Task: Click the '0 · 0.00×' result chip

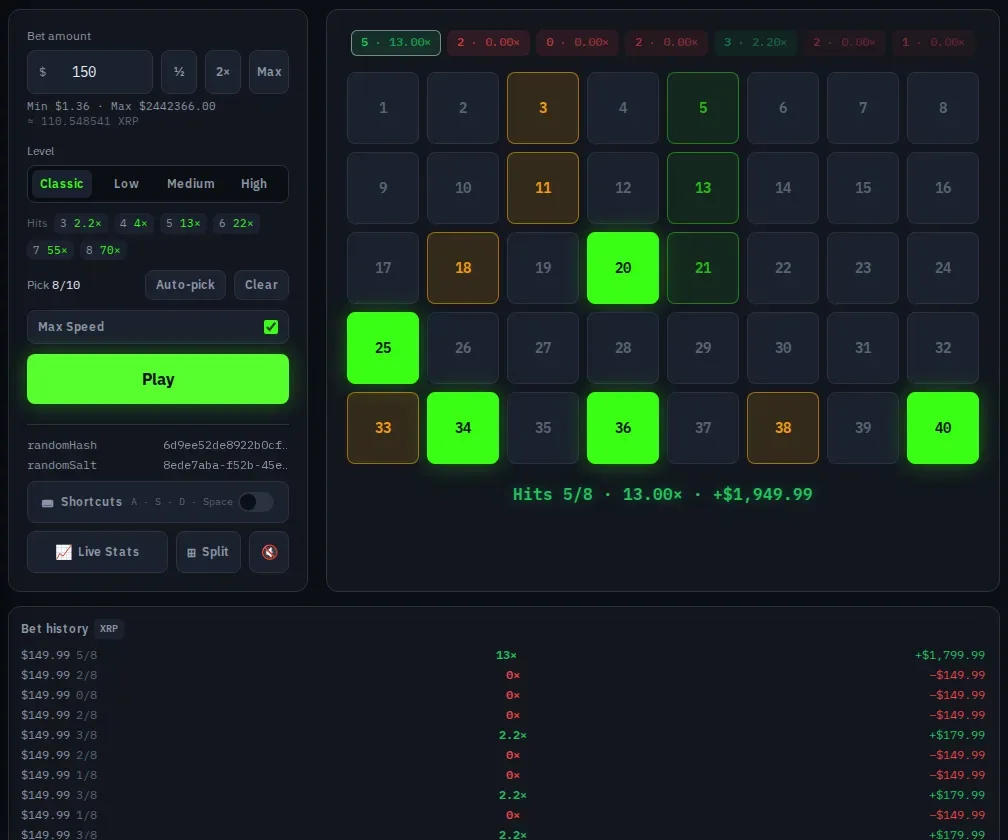Action: 577,42
